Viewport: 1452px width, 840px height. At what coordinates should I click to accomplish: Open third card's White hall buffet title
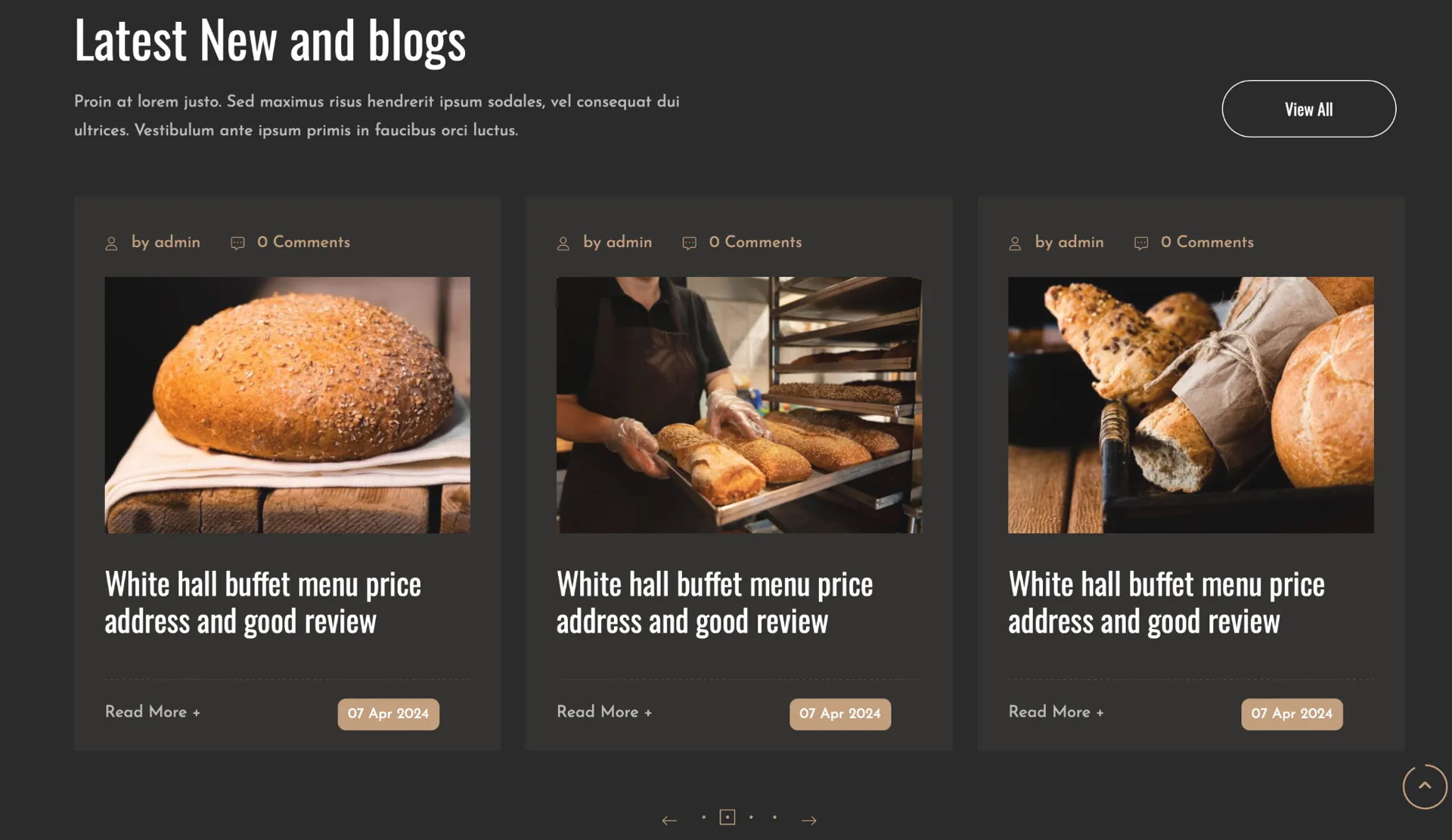tap(1166, 603)
